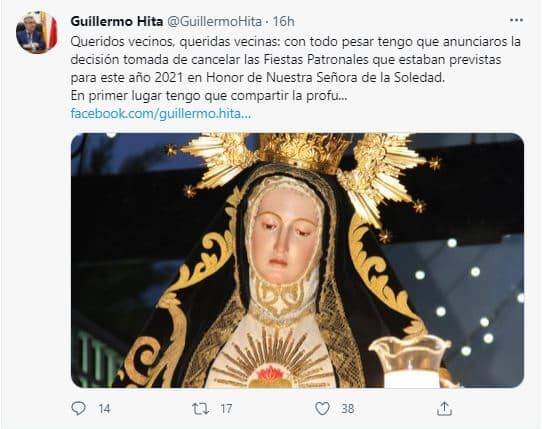Click the reply speech bubble icon
The height and width of the screenshot is (429, 542).
tap(78, 408)
